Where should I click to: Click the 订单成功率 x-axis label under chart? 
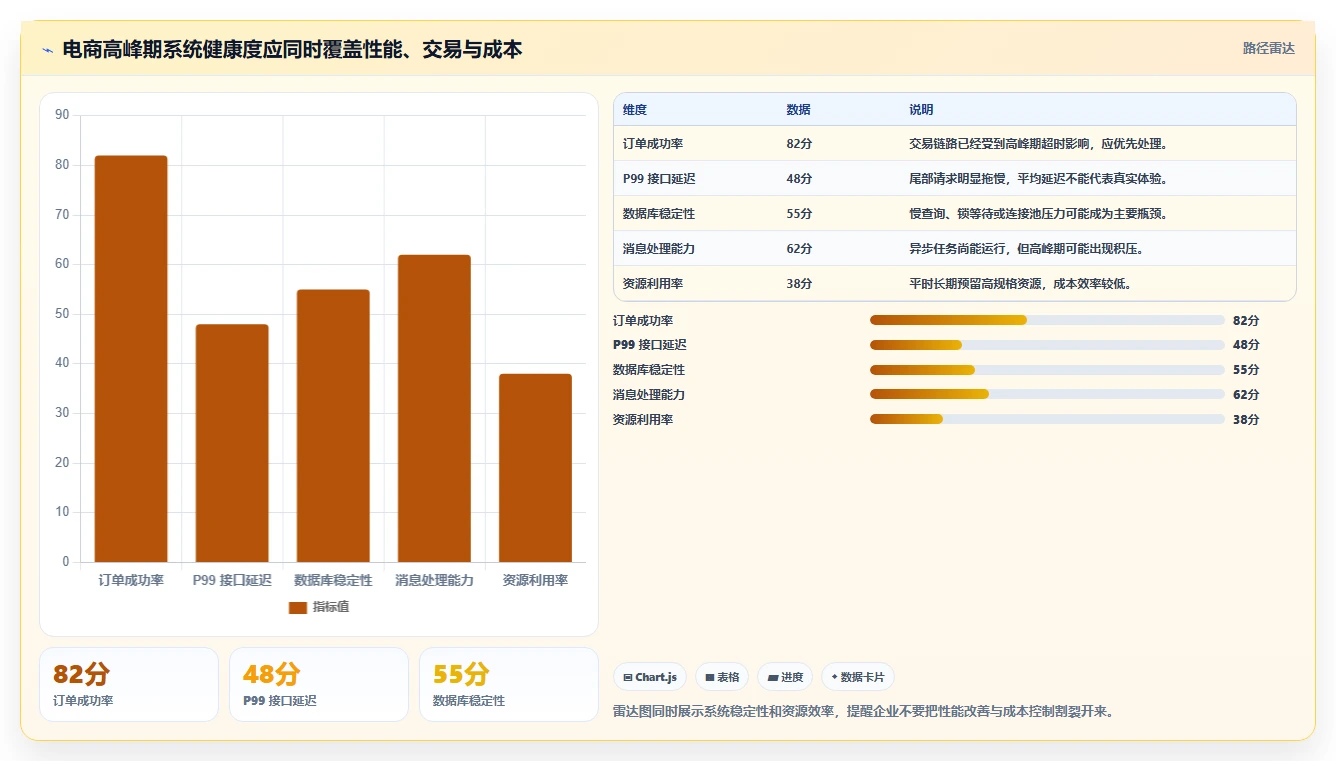coord(131,580)
